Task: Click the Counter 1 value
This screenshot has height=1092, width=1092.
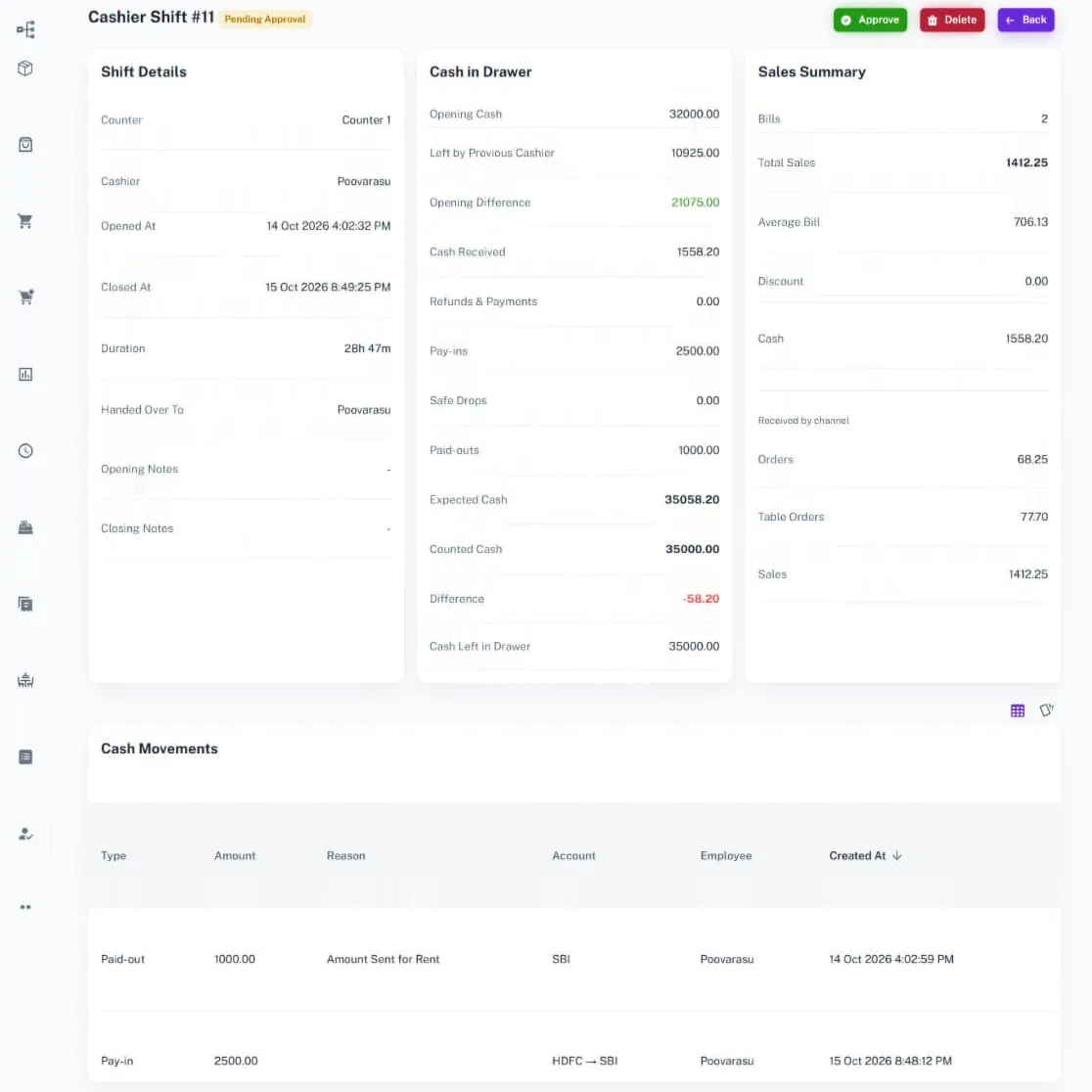Action: point(366,119)
